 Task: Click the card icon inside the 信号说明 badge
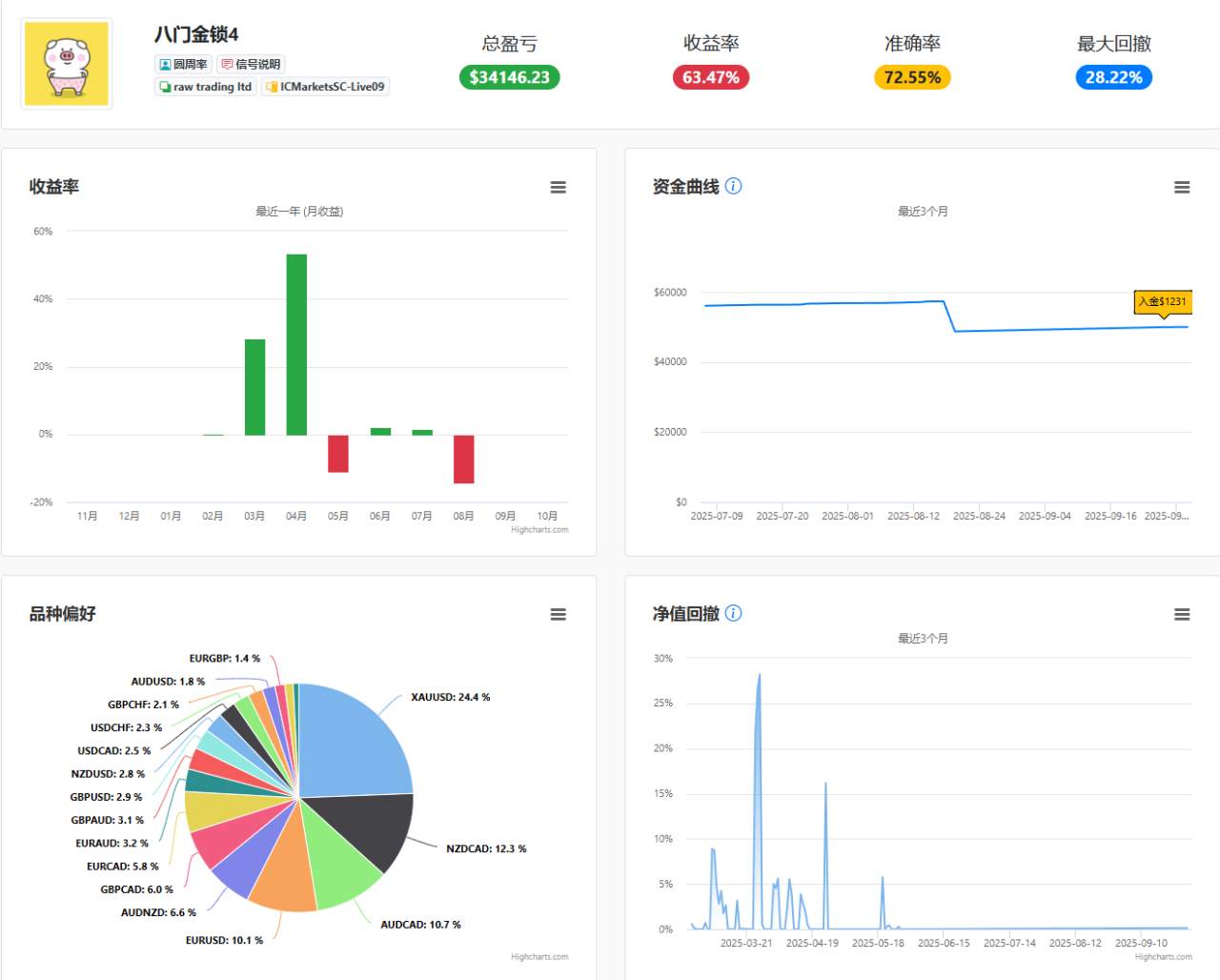(227, 64)
